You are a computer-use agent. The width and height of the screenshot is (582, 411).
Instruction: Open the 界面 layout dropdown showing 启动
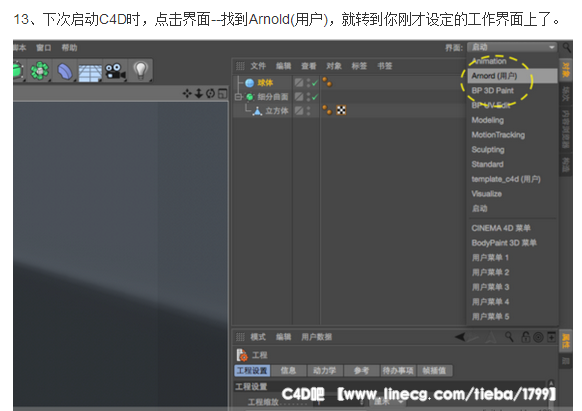click(512, 47)
